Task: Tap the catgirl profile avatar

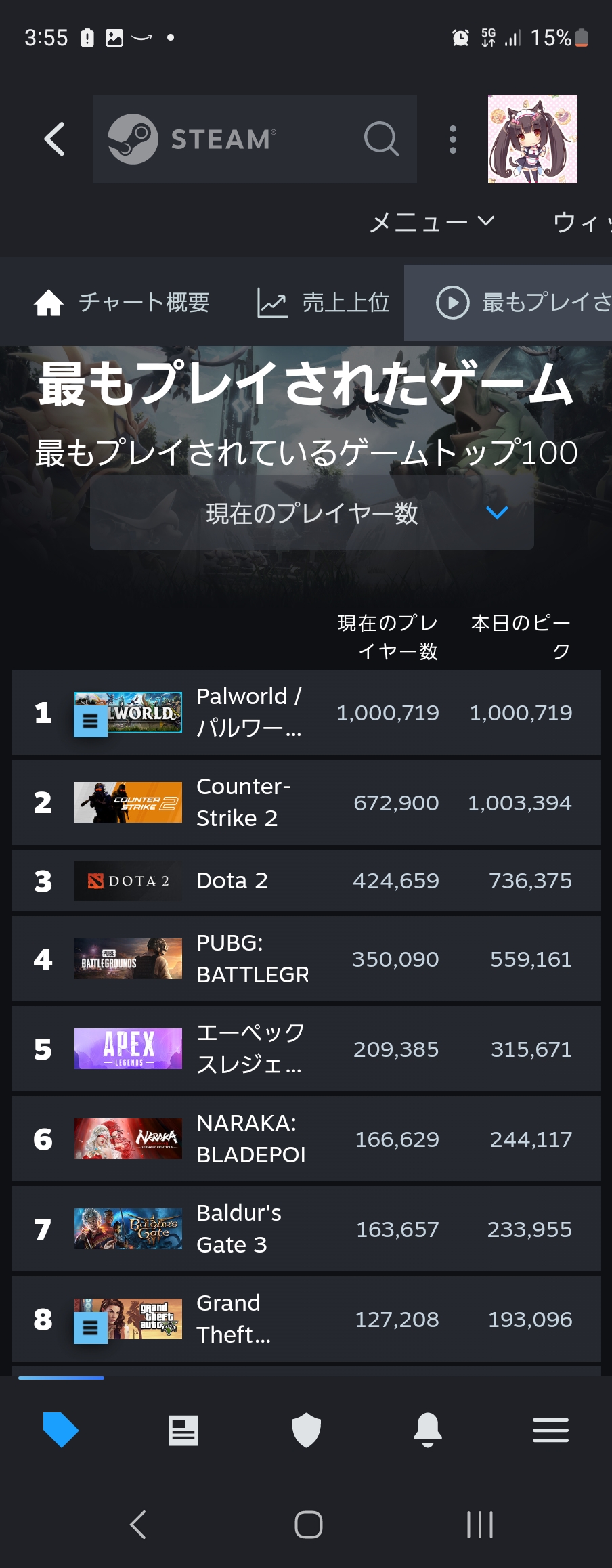Action: point(532,139)
